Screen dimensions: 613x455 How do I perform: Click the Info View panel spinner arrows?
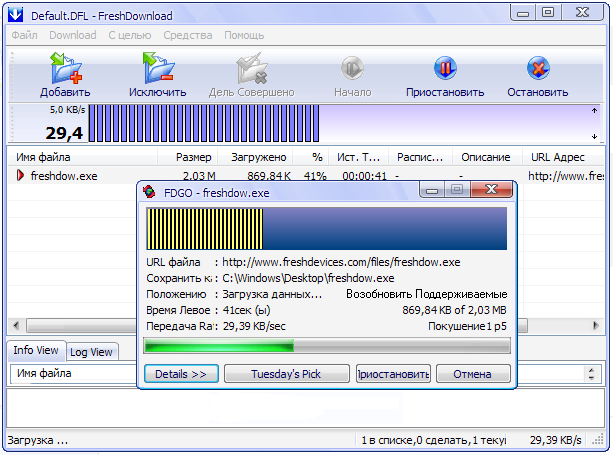[x=591, y=374]
